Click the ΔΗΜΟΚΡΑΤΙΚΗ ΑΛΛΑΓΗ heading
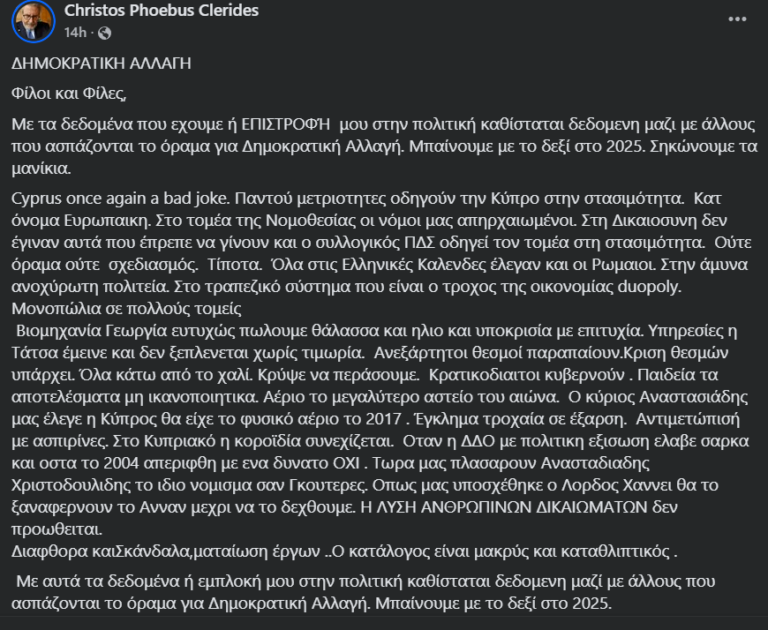This screenshot has width=768, height=630. [x=101, y=62]
